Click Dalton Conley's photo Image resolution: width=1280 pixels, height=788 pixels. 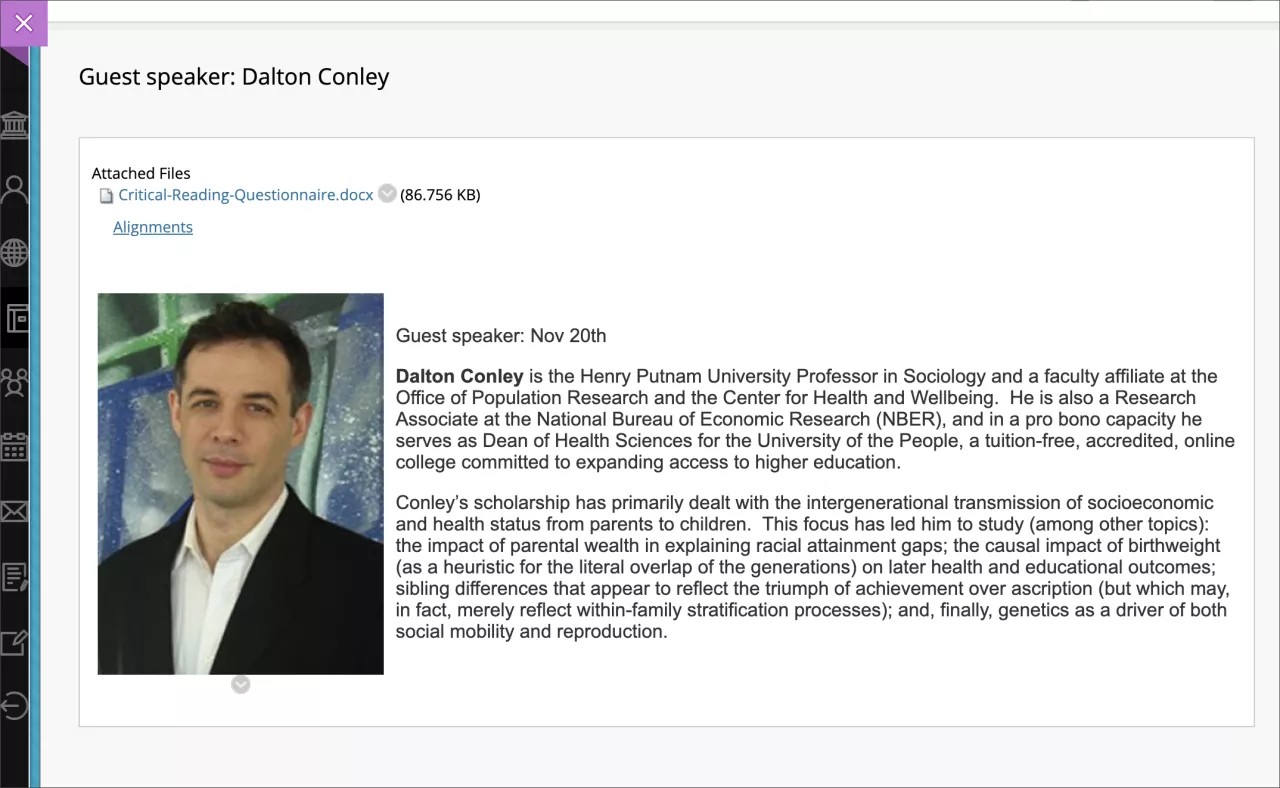(x=240, y=483)
